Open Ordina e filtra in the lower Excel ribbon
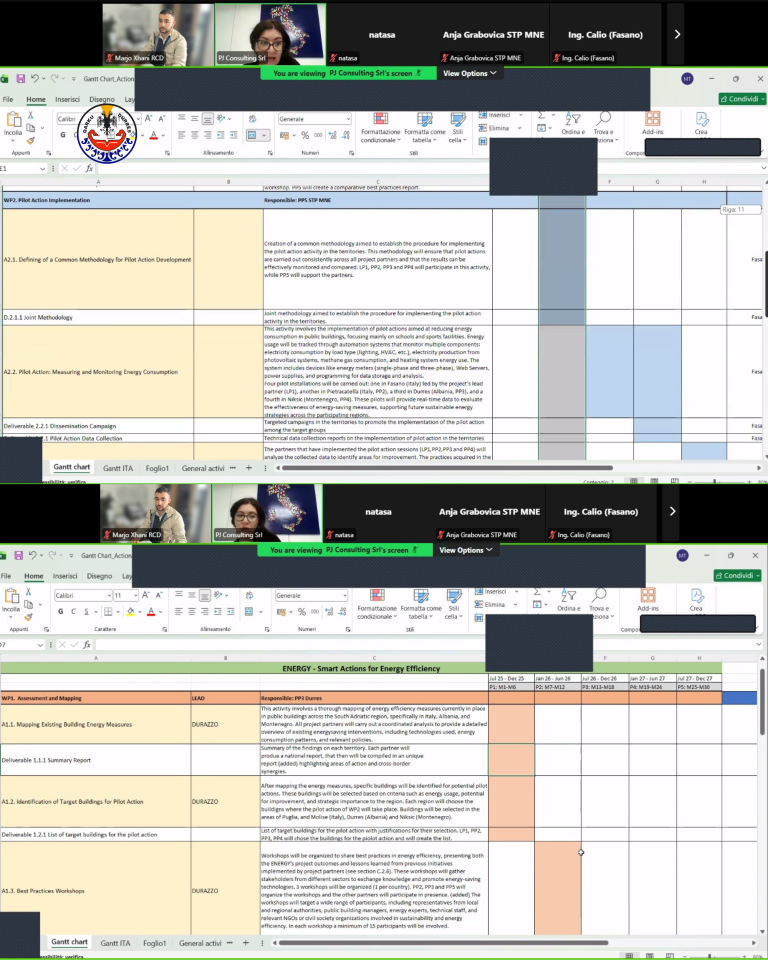 click(568, 600)
